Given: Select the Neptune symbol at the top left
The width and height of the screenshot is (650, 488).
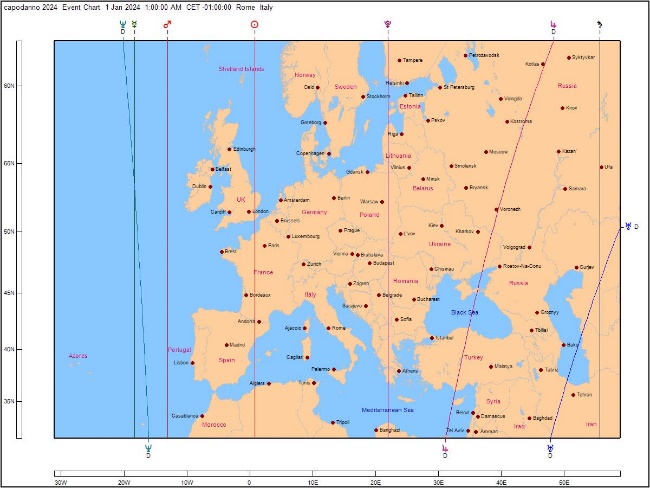Looking at the screenshot, I should coord(121,24).
